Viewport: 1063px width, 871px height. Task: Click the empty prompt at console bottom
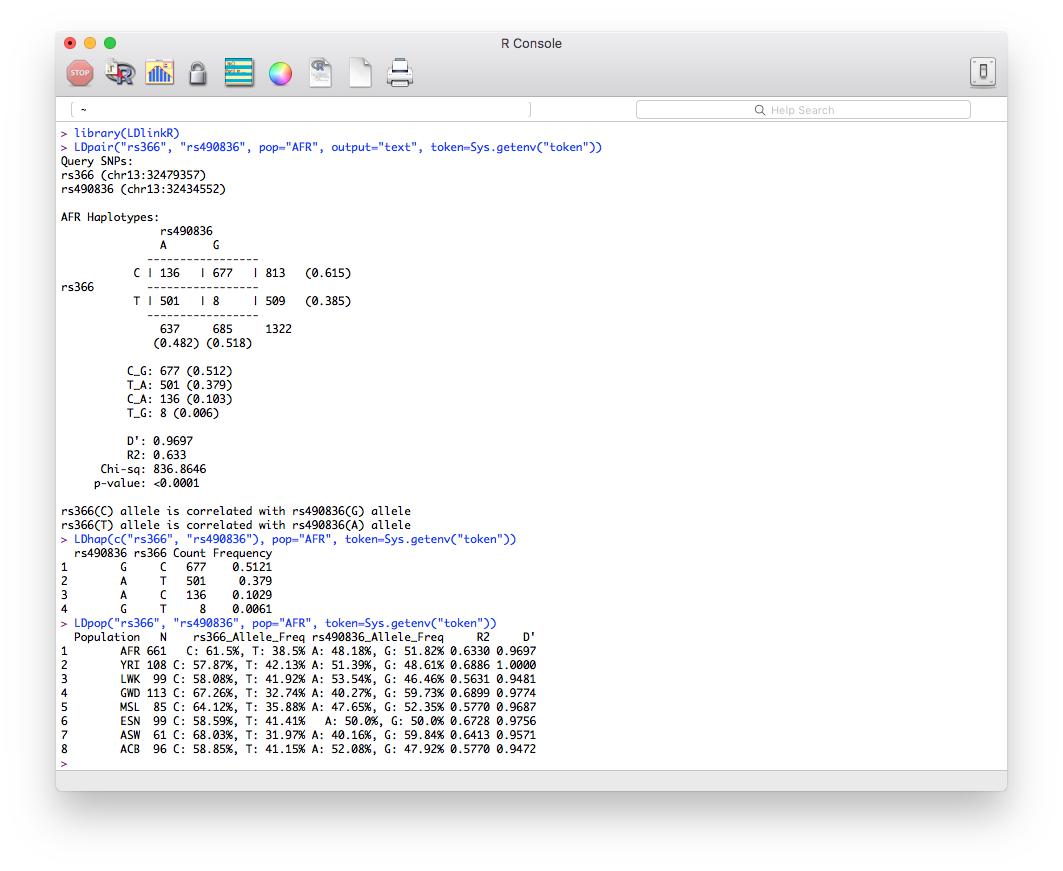pos(64,764)
